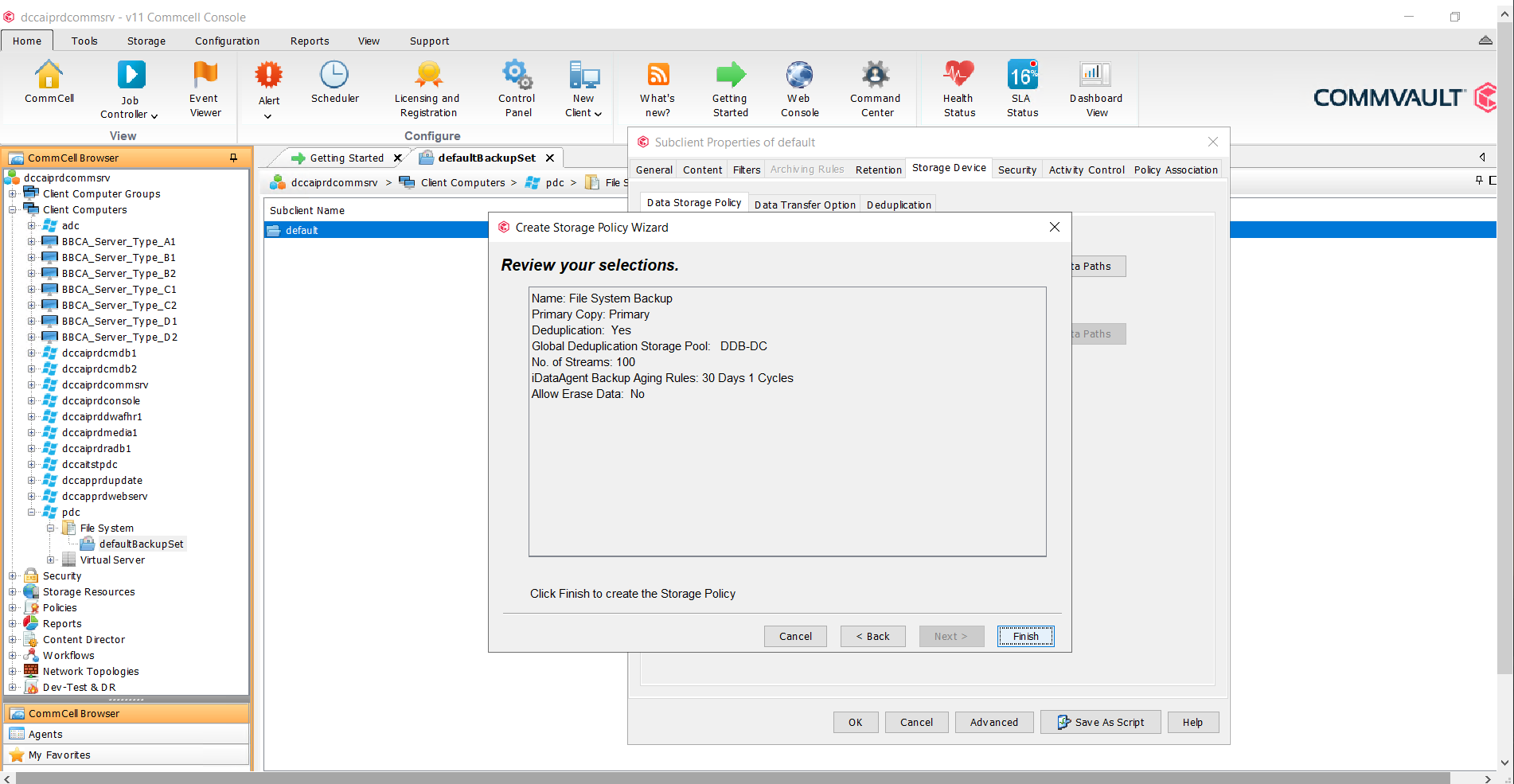
Task: Pin the CommCell Browser panel
Action: 233,158
